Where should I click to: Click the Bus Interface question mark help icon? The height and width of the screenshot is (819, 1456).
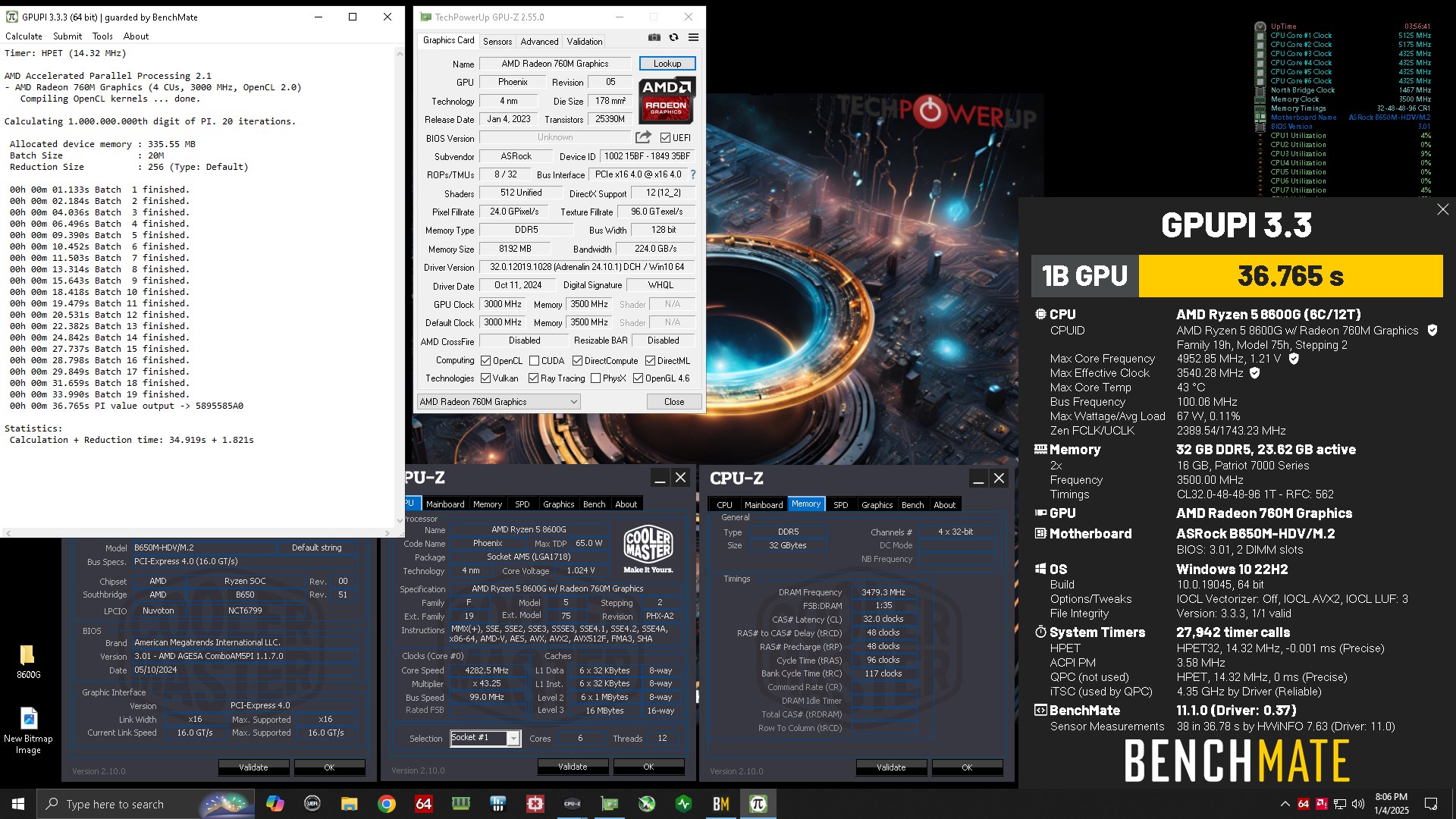[x=692, y=174]
